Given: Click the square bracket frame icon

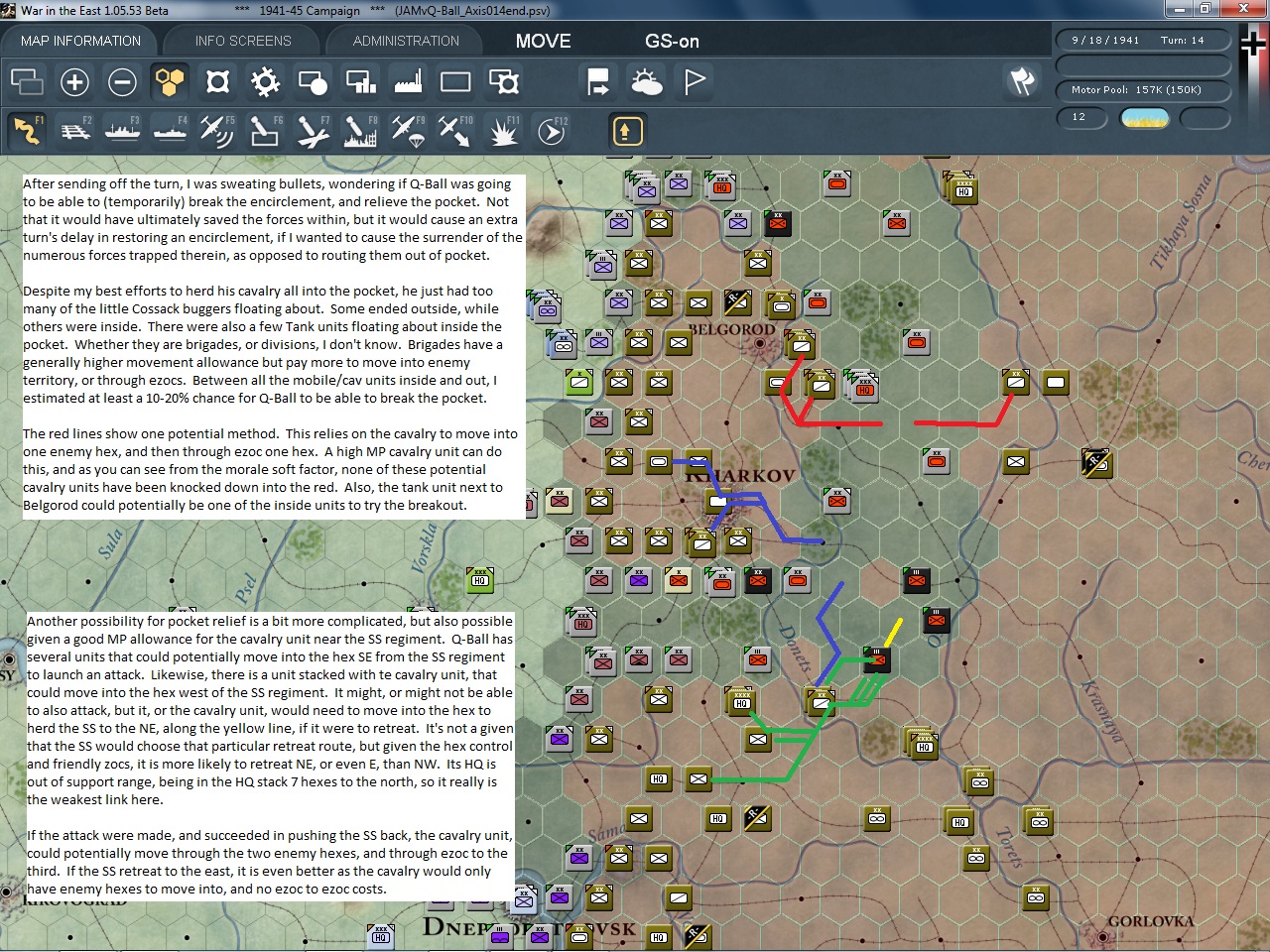Looking at the screenshot, I should [x=217, y=81].
